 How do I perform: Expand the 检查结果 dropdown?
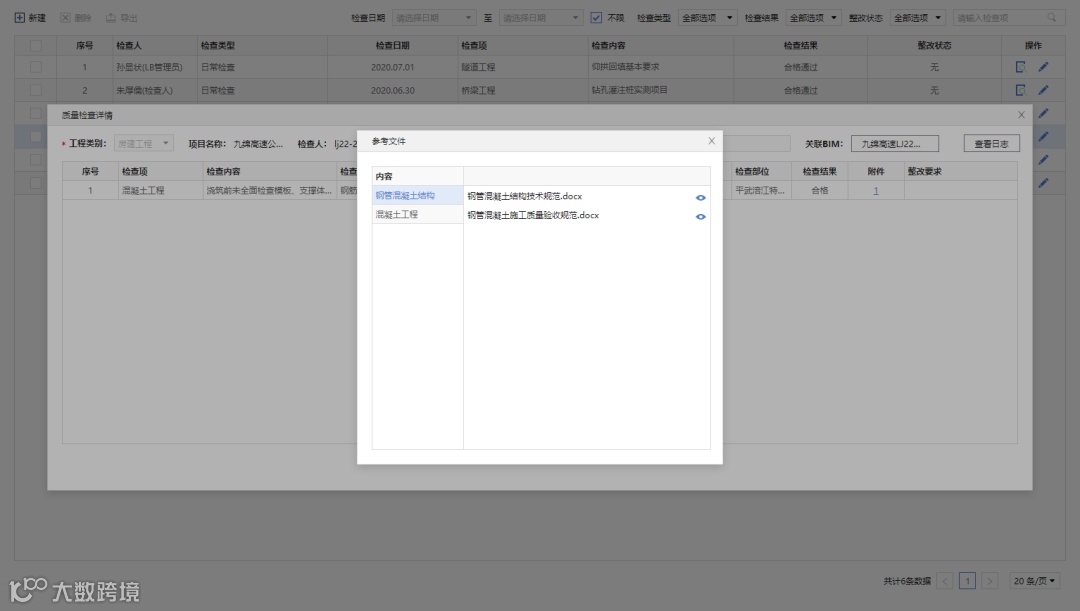pyautogui.click(x=814, y=18)
